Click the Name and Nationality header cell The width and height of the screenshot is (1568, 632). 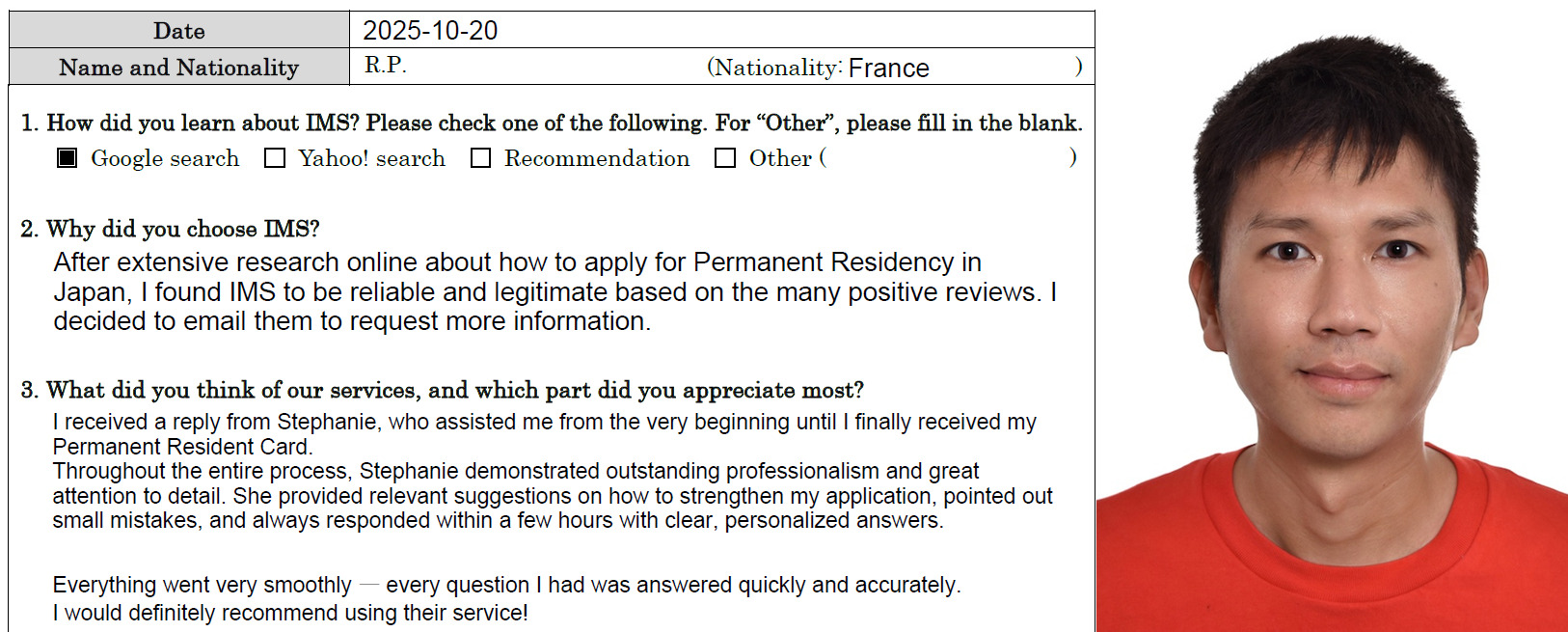(179, 68)
